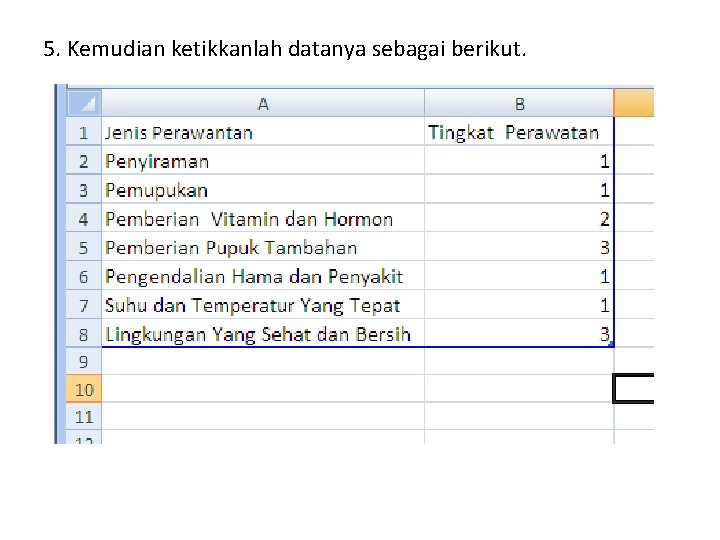
Task: Click value 3 in Lingkungan row
Action: [519, 334]
